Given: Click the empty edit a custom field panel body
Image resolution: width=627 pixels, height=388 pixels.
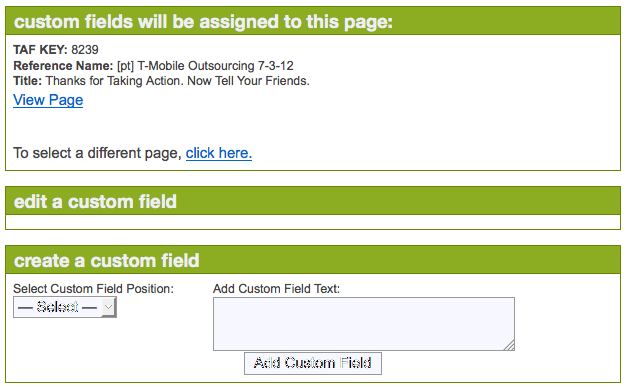Looking at the screenshot, I should 313,222.
